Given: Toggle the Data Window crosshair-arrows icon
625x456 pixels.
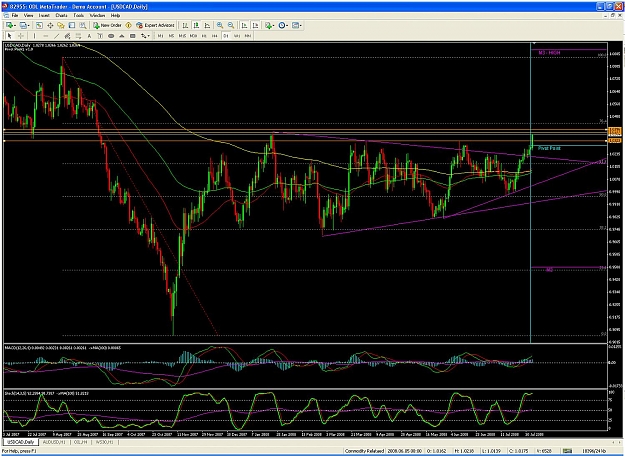Looking at the screenshot, I should pos(50,25).
